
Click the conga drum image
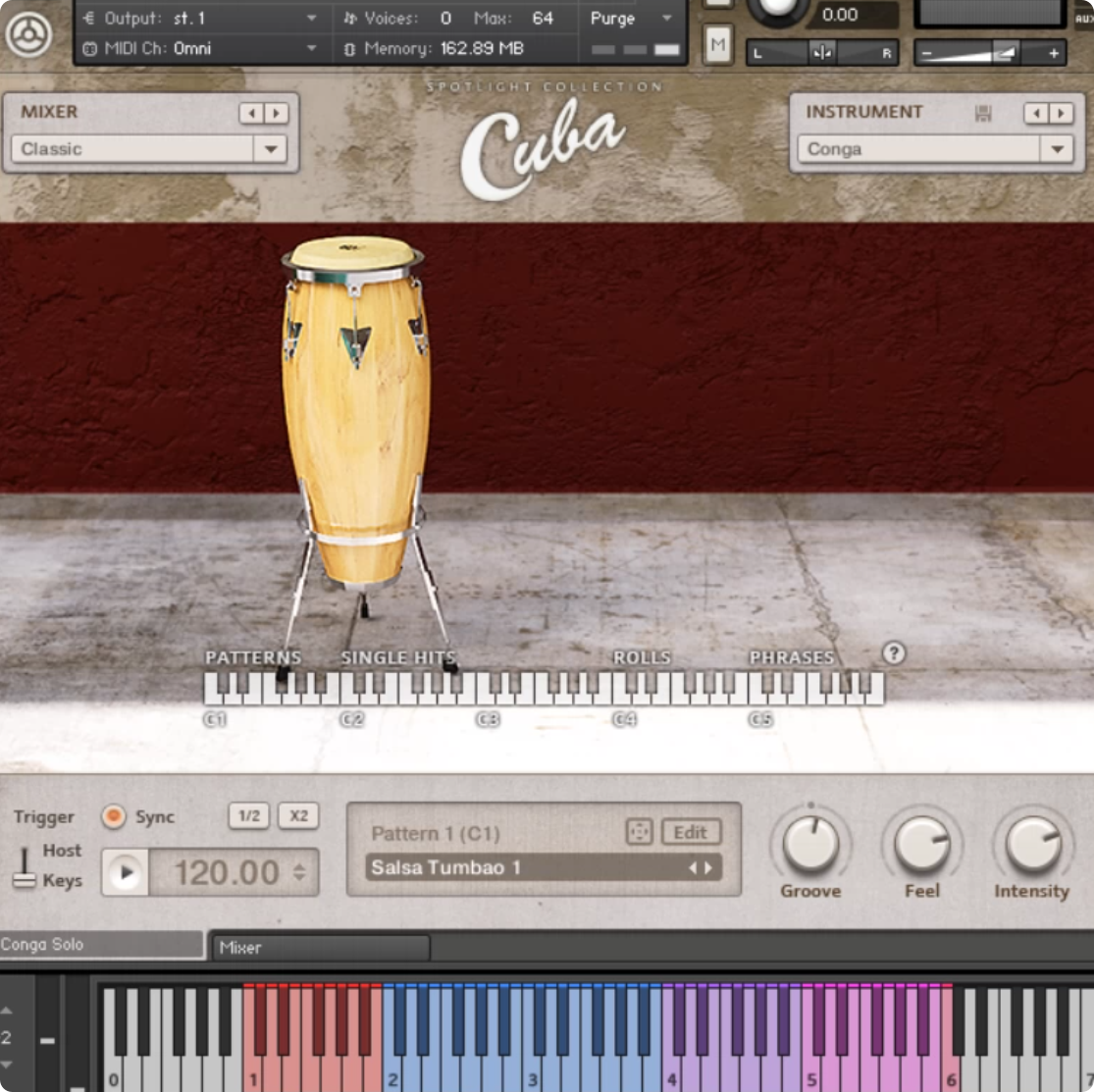point(356,419)
